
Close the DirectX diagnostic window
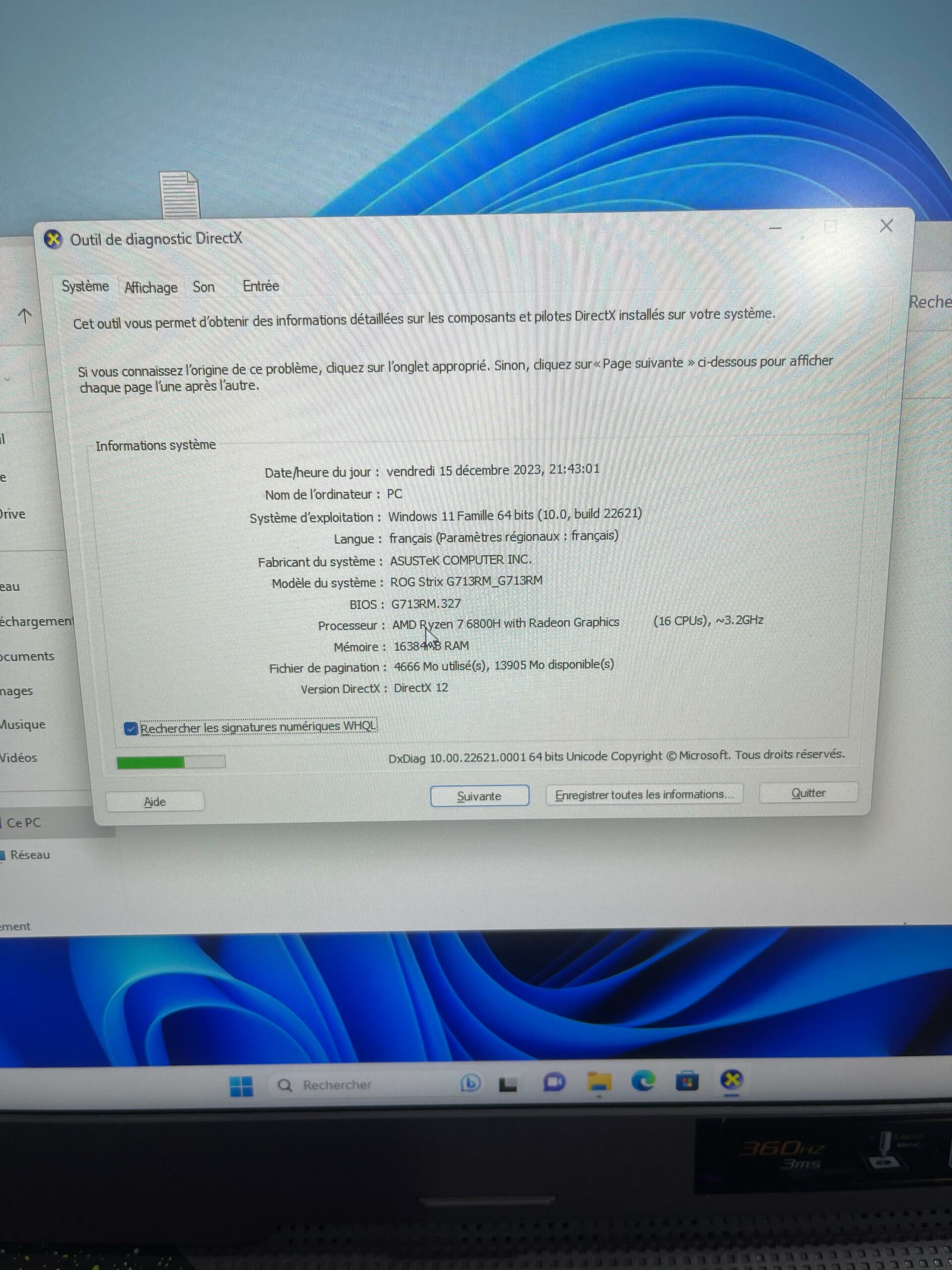tap(886, 226)
